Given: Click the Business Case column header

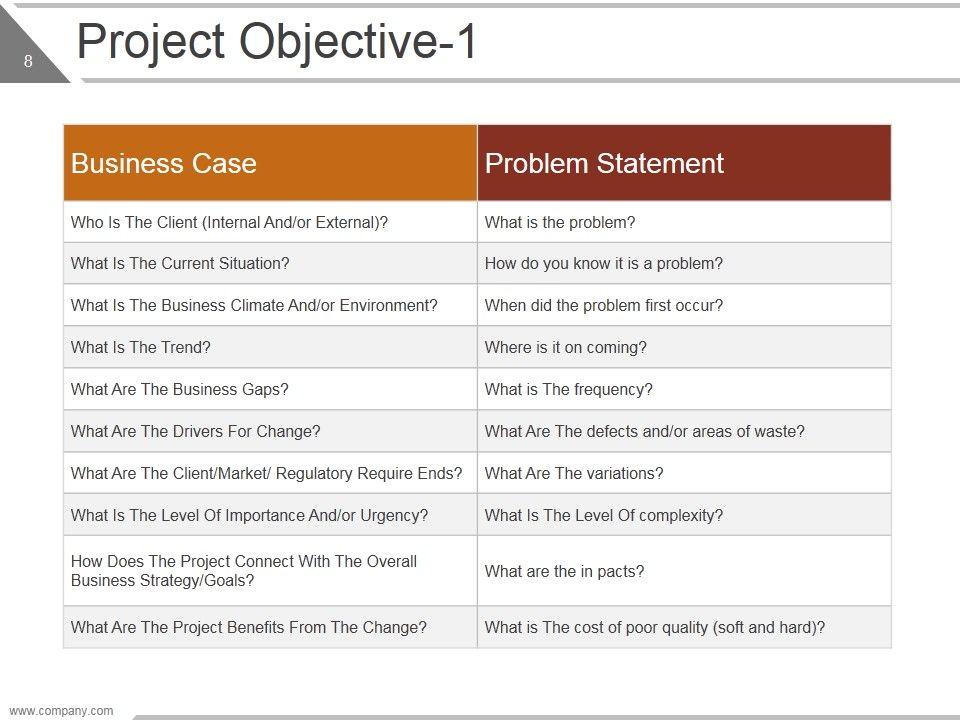Looking at the screenshot, I should point(270,163).
